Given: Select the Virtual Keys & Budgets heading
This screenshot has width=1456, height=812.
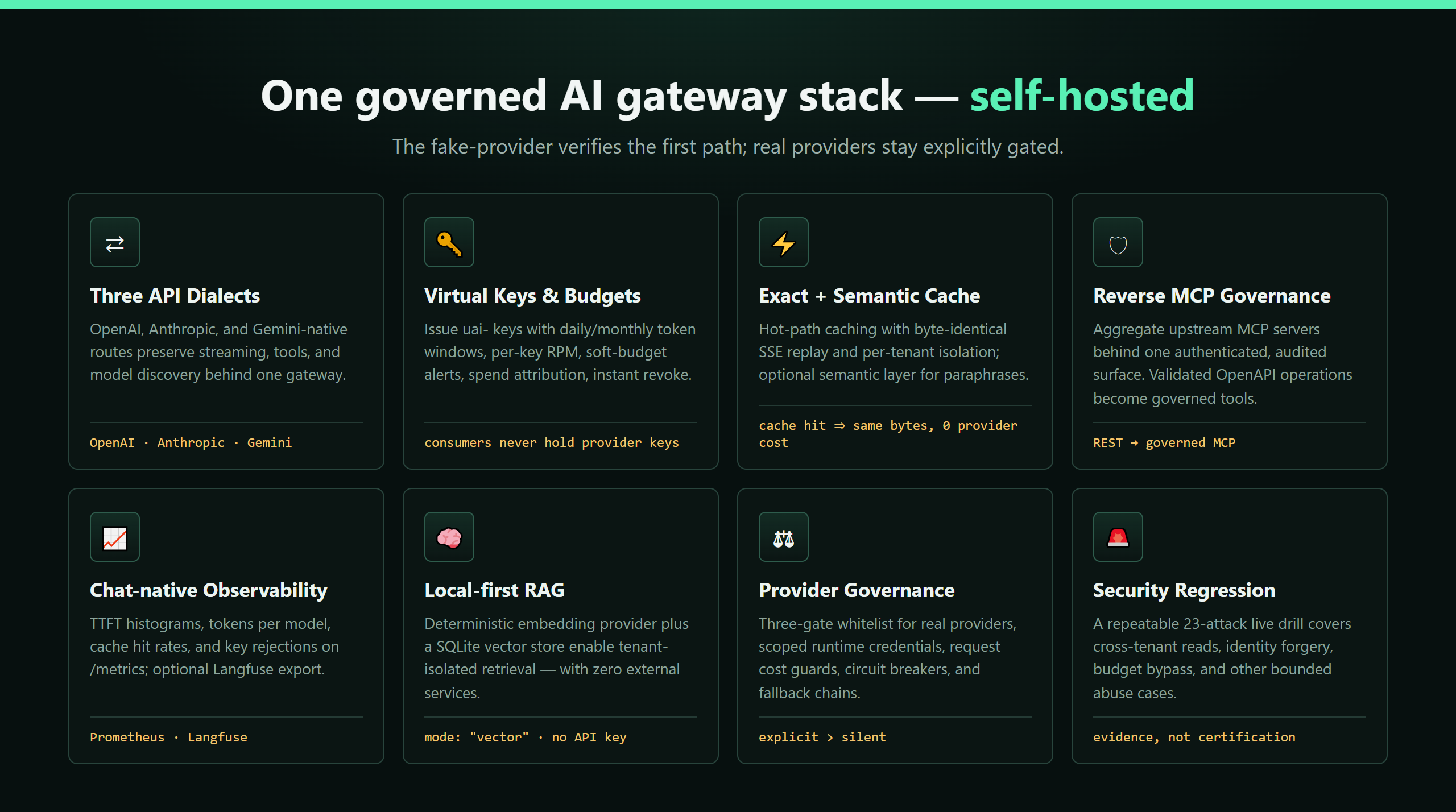Looking at the screenshot, I should pyautogui.click(x=532, y=296).
